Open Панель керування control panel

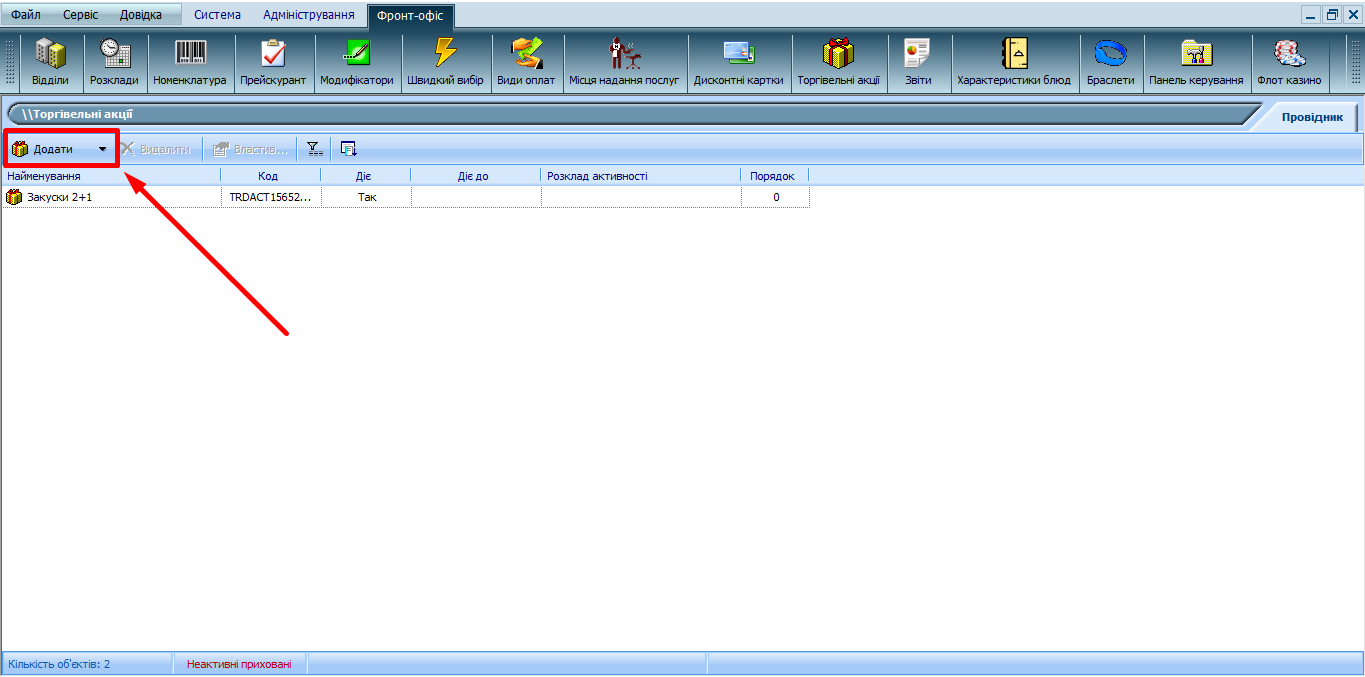click(1196, 62)
